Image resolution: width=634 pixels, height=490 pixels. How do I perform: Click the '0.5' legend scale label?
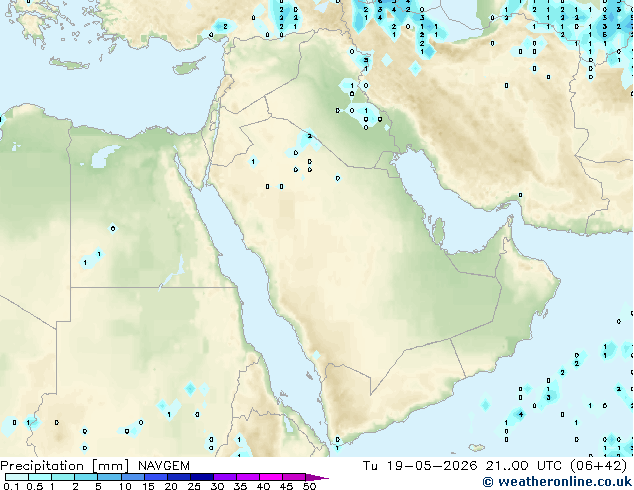tap(35, 486)
